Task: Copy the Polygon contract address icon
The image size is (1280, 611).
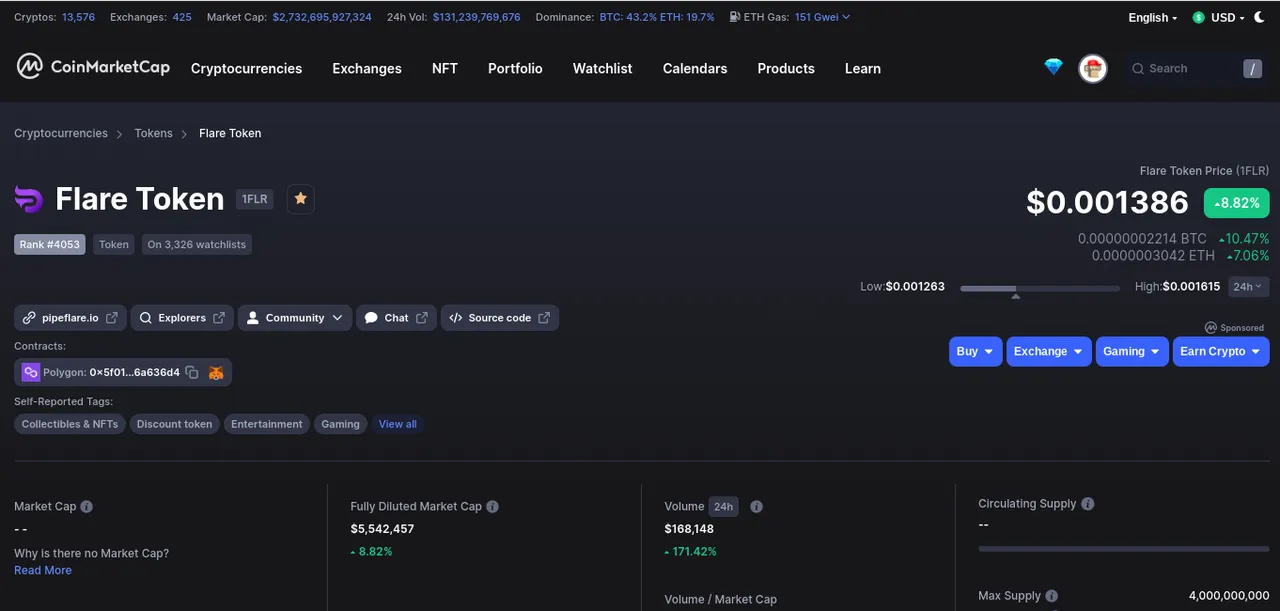Action: point(192,372)
